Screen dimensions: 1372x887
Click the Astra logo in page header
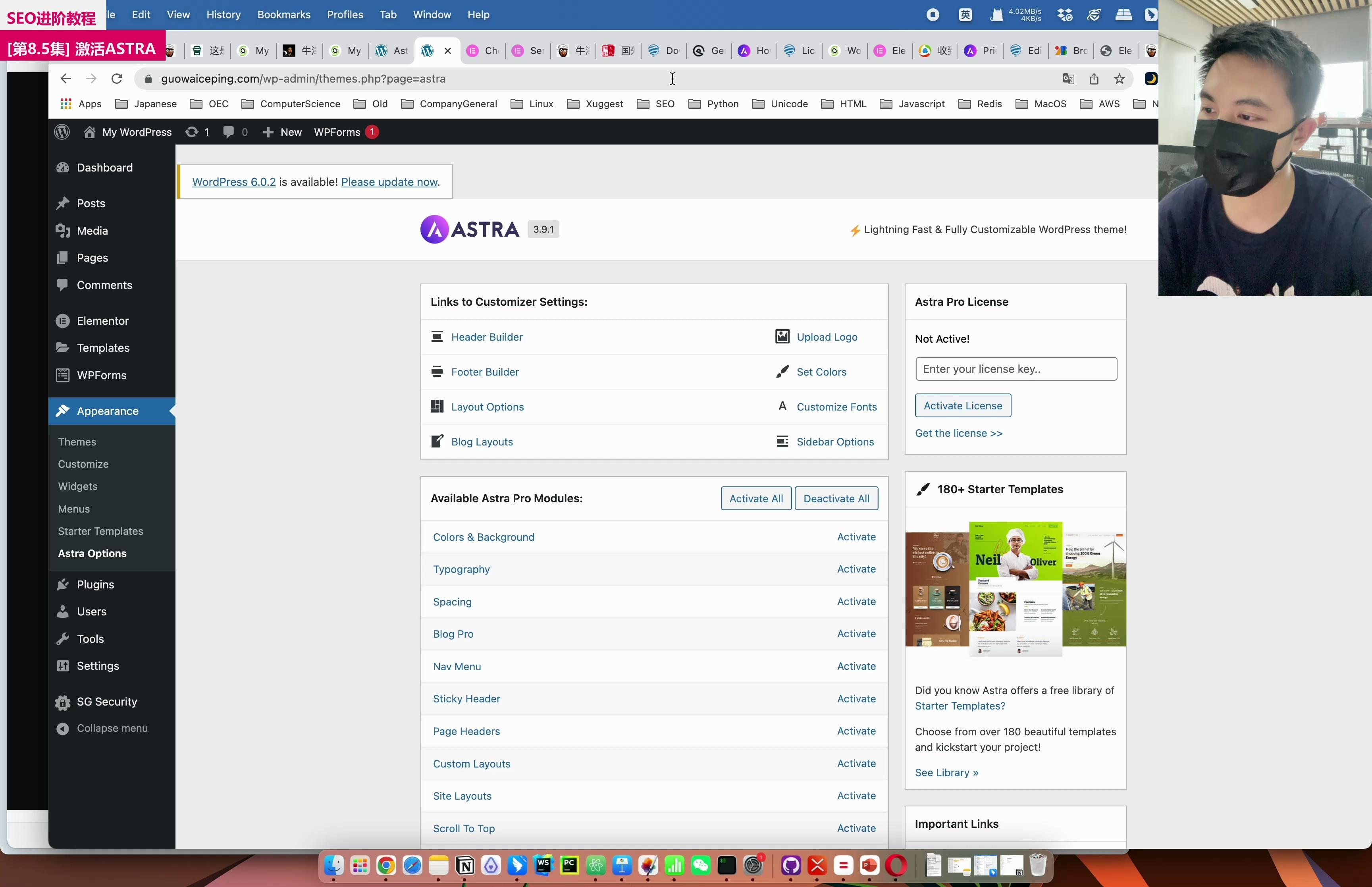(470, 229)
